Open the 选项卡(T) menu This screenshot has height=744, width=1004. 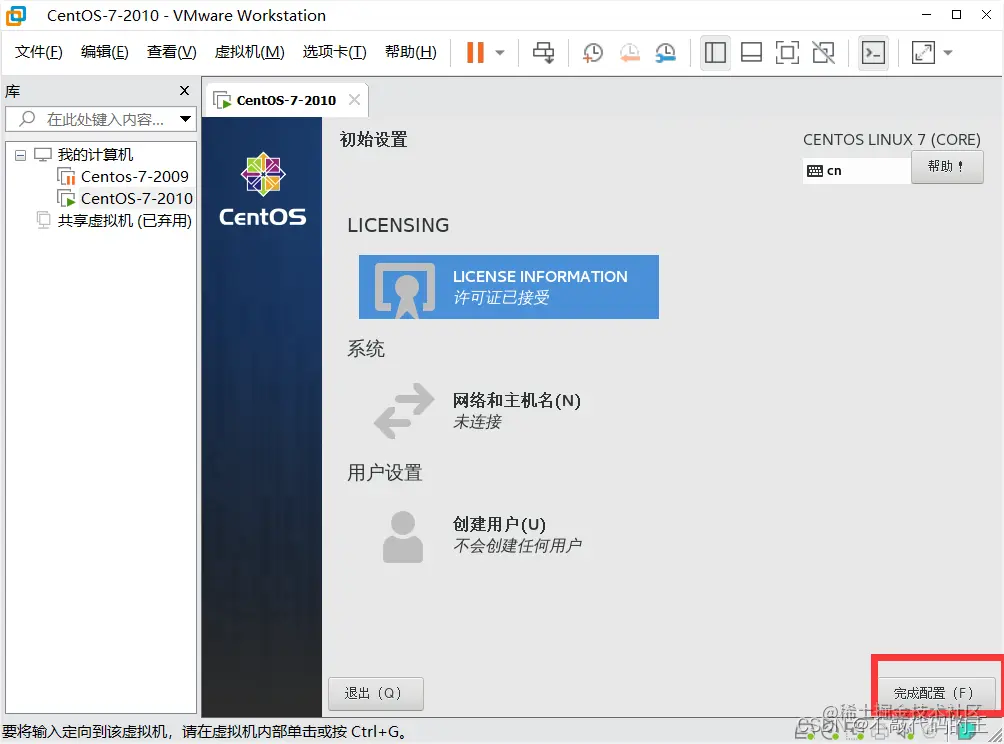[x=334, y=52]
